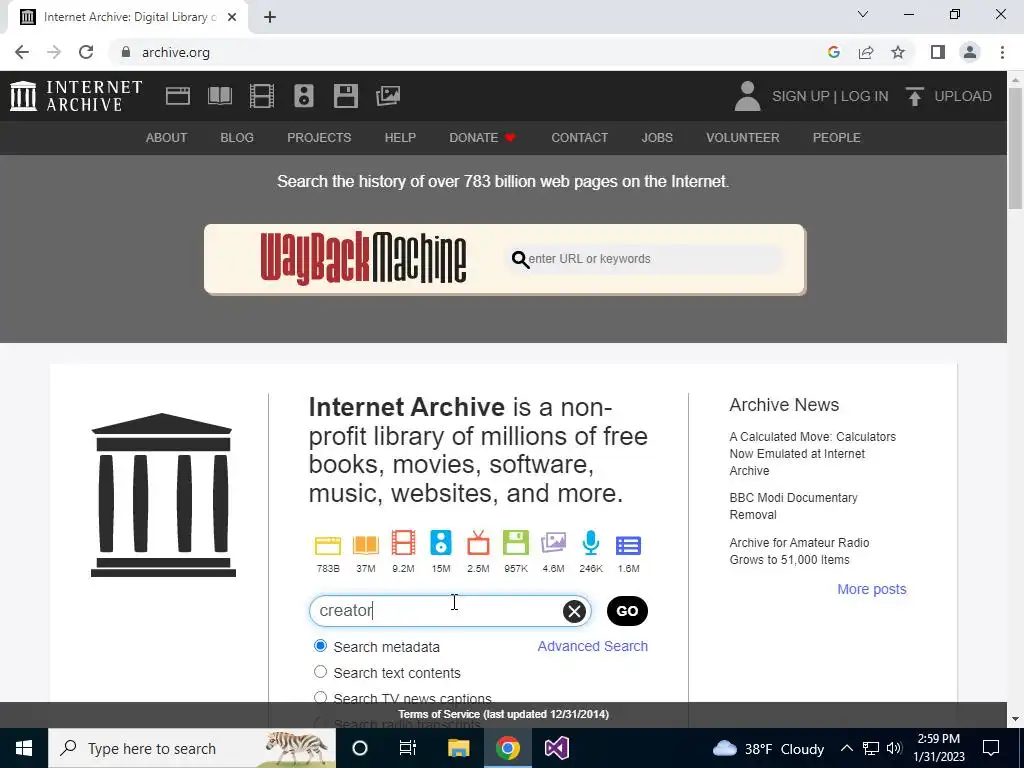Click the GO search button
The image size is (1024, 768).
click(x=627, y=611)
